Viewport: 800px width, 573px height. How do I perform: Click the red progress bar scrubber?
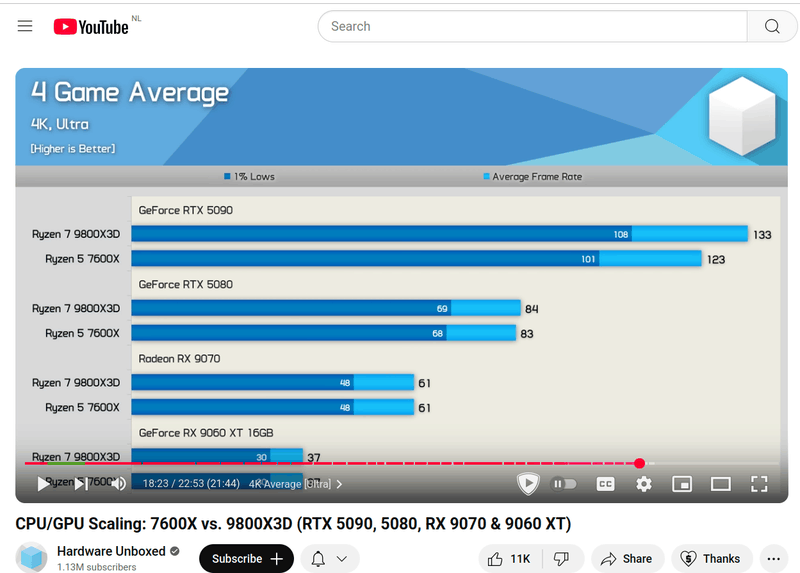[x=639, y=463]
